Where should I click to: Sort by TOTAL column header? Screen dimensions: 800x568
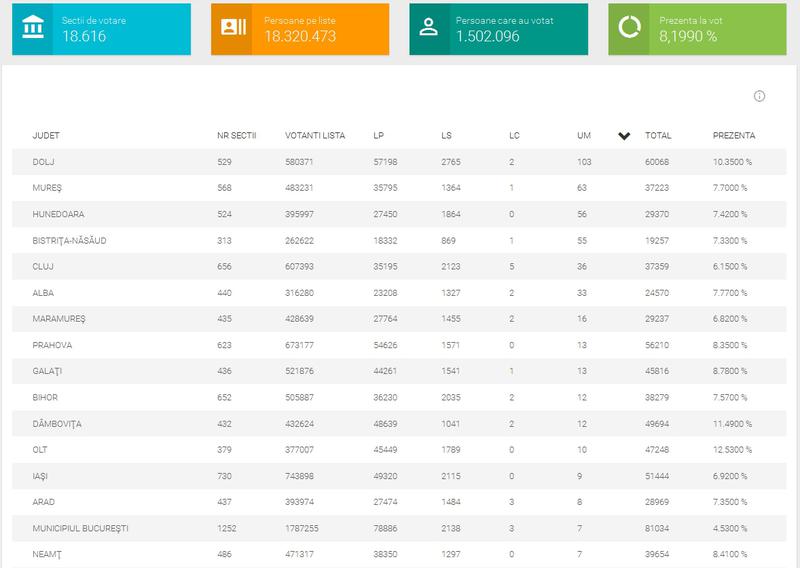[x=658, y=135]
